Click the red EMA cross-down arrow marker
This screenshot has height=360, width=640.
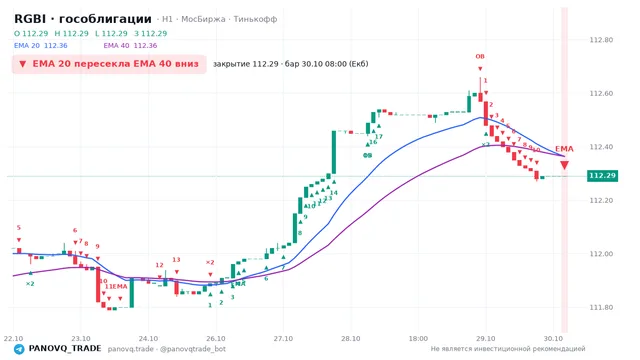(x=564, y=165)
